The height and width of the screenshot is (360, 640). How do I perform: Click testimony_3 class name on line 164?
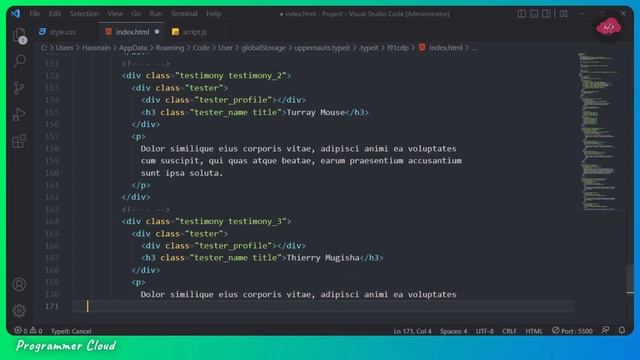255,222
